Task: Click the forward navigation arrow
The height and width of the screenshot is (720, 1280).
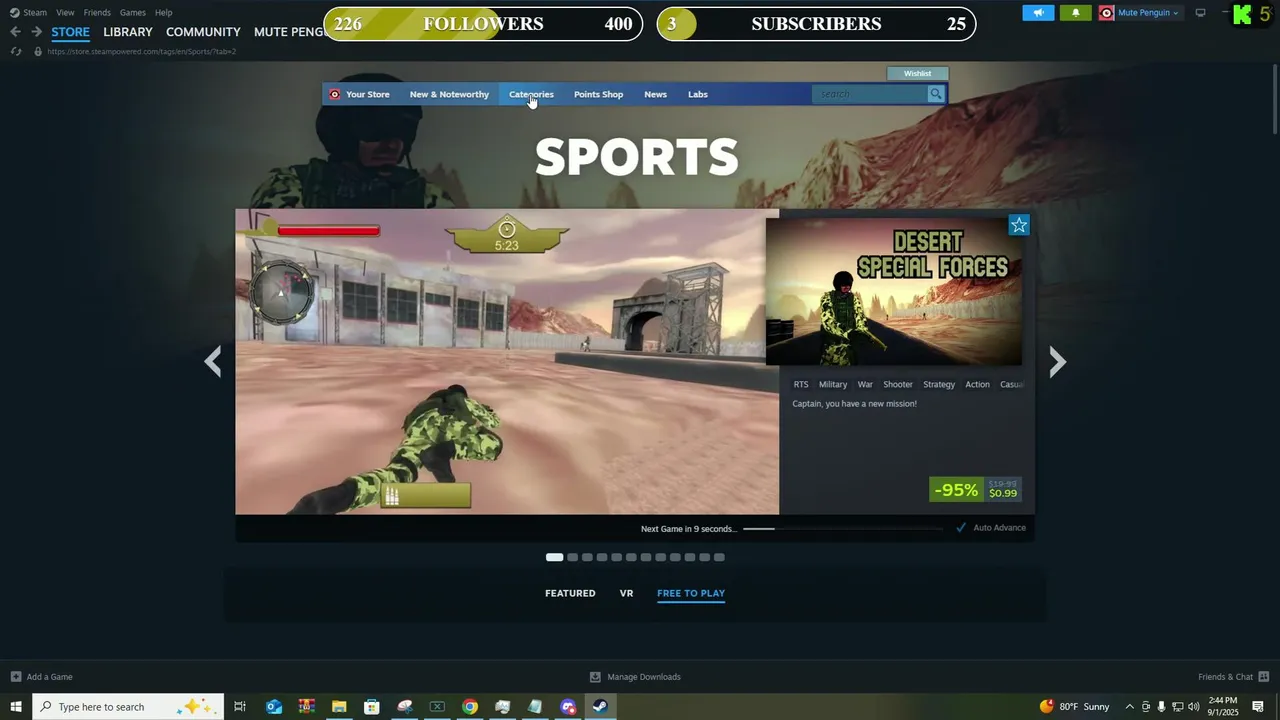Action: click(36, 32)
